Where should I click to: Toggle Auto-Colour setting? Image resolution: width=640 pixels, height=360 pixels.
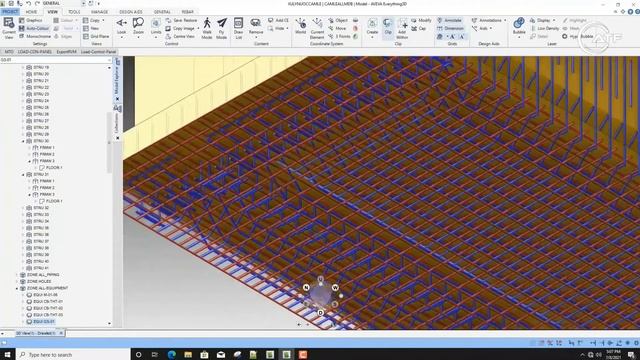(x=34, y=29)
